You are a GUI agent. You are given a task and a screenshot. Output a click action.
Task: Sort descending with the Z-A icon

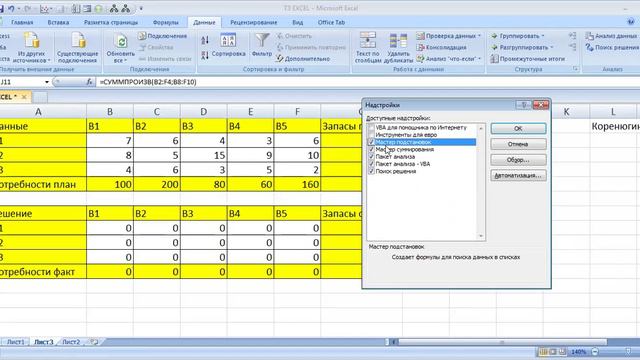205,55
